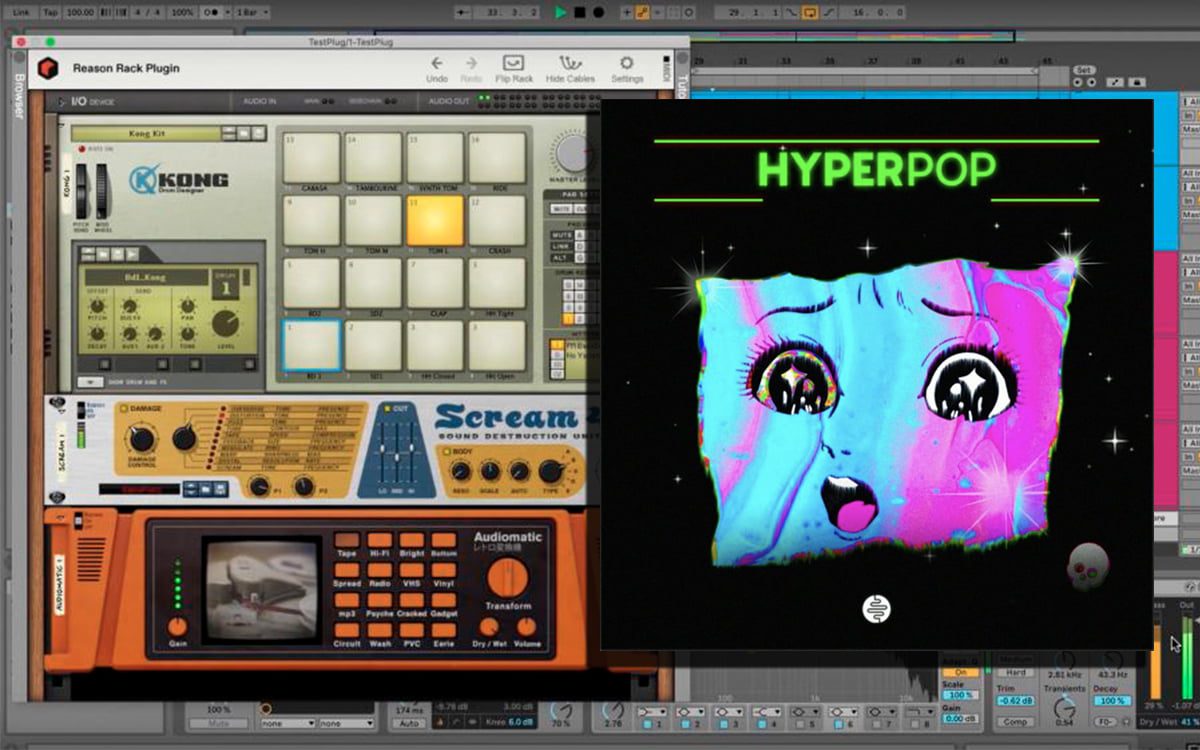Click the Auto button in Ableton's device strip
Image resolution: width=1200 pixels, height=750 pixels.
click(x=408, y=723)
